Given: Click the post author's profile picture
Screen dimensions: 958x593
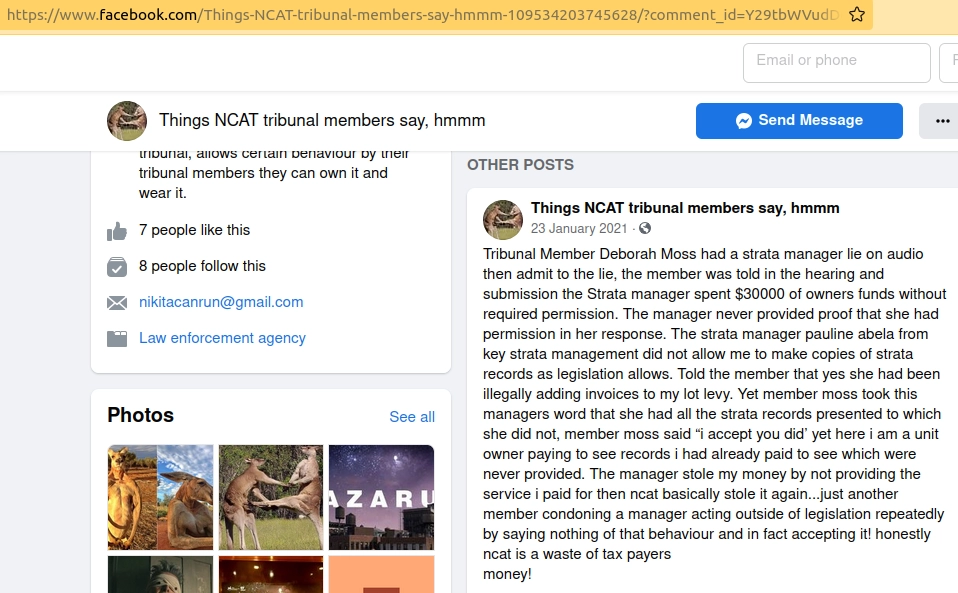Looking at the screenshot, I should click(503, 220).
